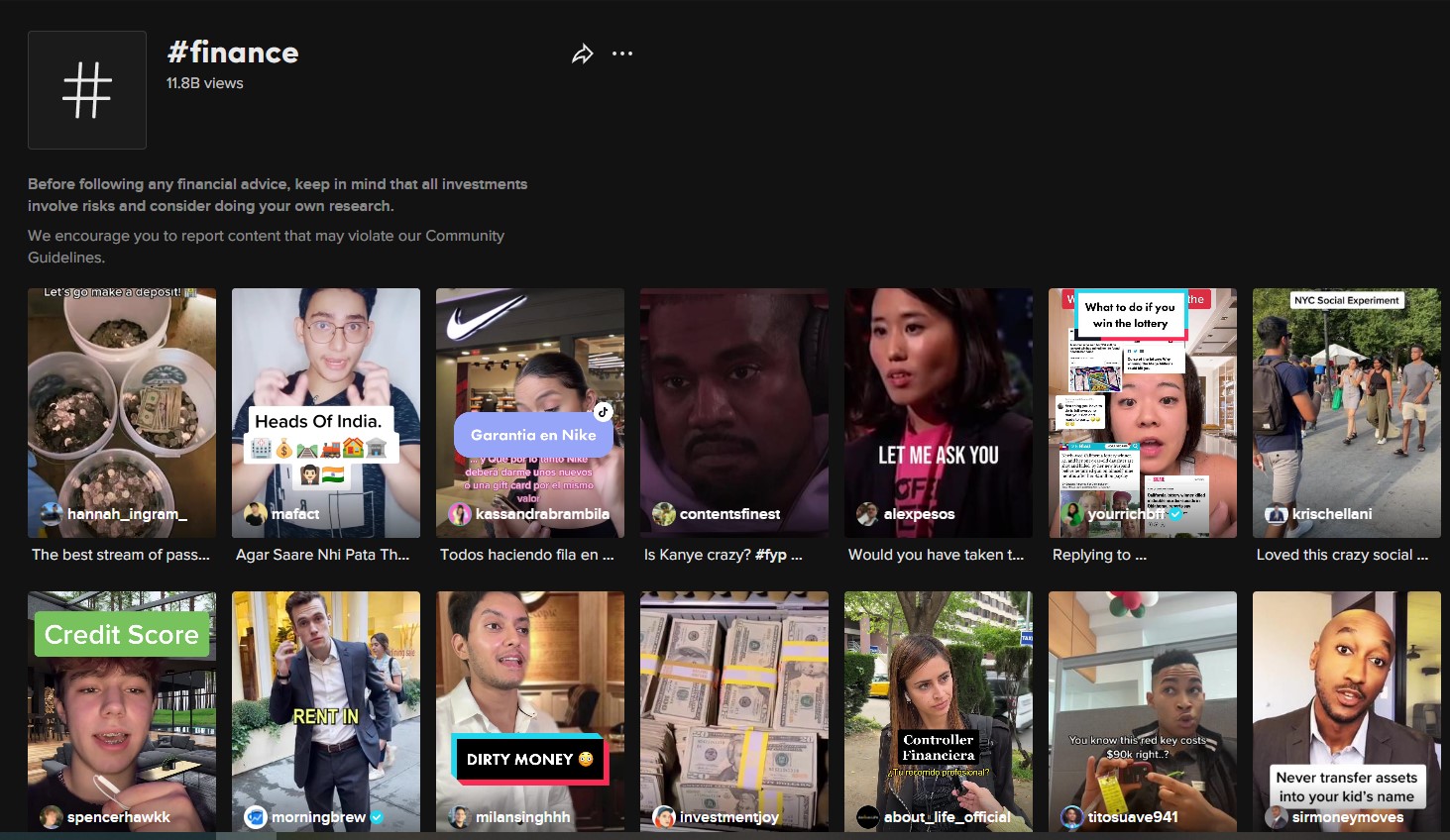This screenshot has width=1450, height=840.
Task: Click the financial advice risk disclaimer text
Action: [278, 195]
